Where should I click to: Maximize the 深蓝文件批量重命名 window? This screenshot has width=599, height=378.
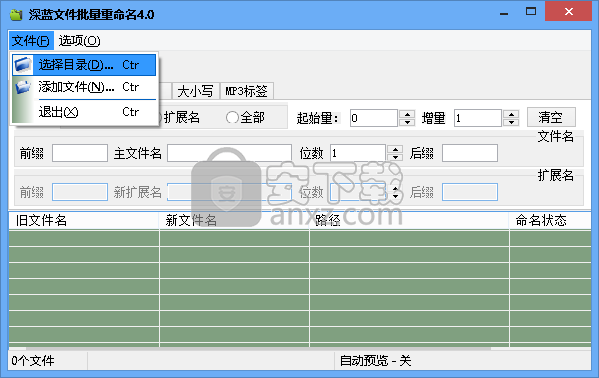[531, 11]
